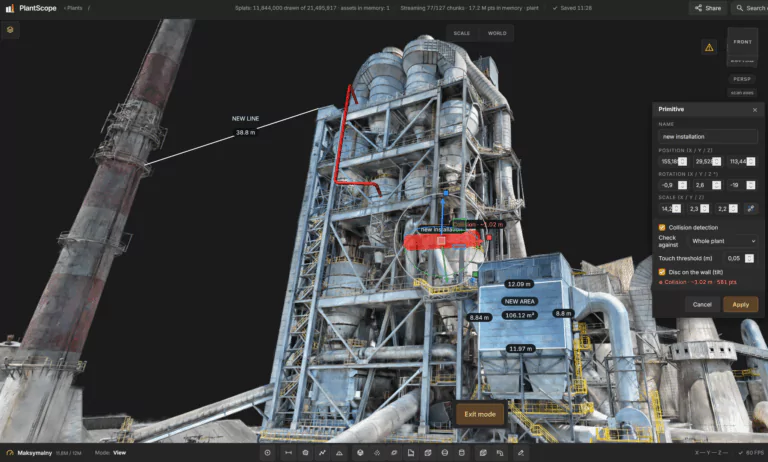Open the 'Whole plant' check-against dropdown

[x=723, y=241]
